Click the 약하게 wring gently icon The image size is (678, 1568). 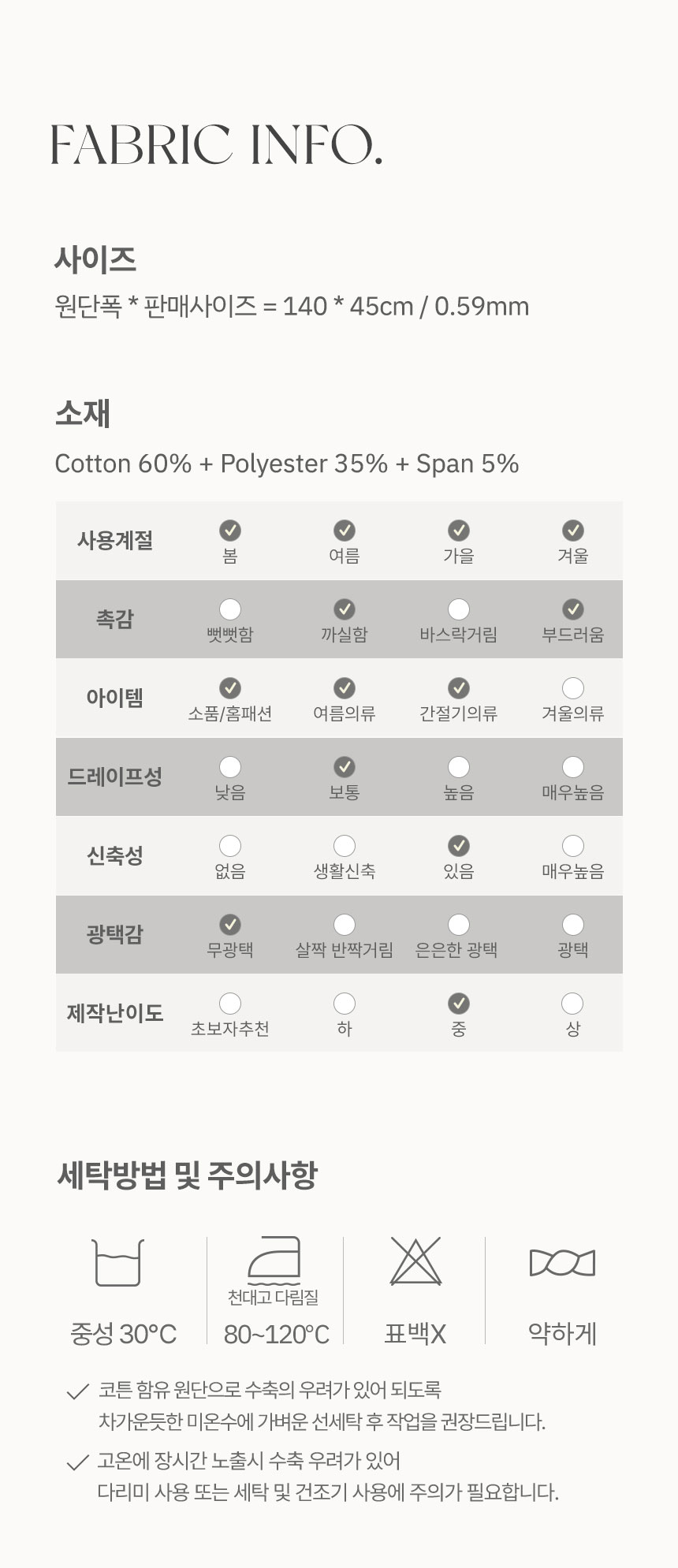[x=562, y=1262]
